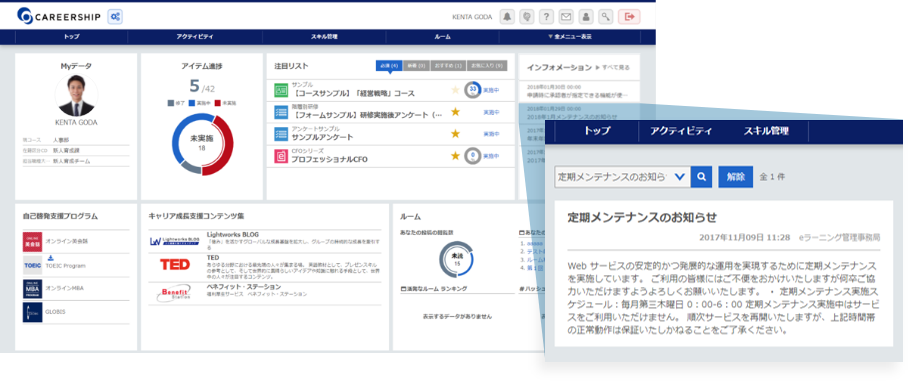Click the Benefit Station logo
Screen dimensions: 915x388
click(173, 292)
